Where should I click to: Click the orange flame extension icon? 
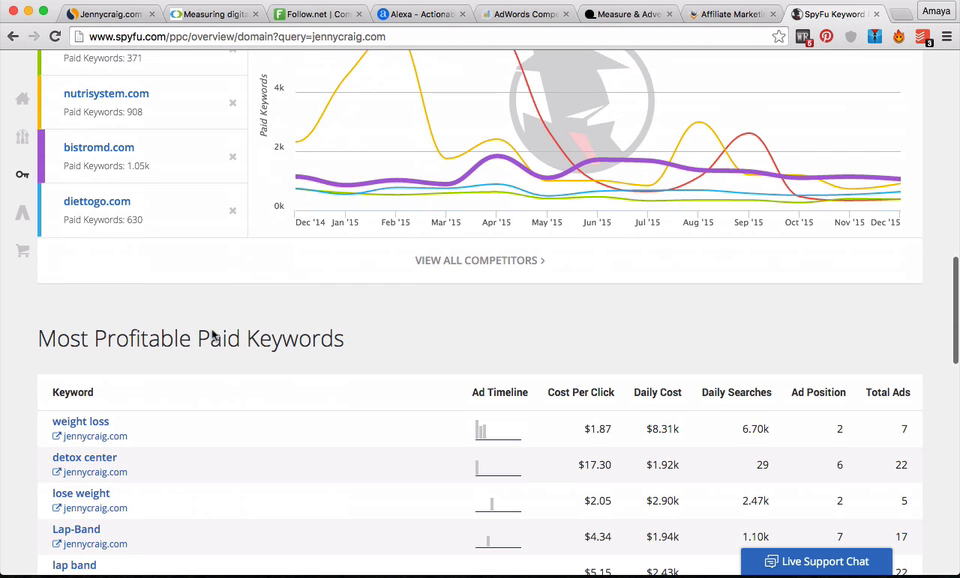coord(899,37)
